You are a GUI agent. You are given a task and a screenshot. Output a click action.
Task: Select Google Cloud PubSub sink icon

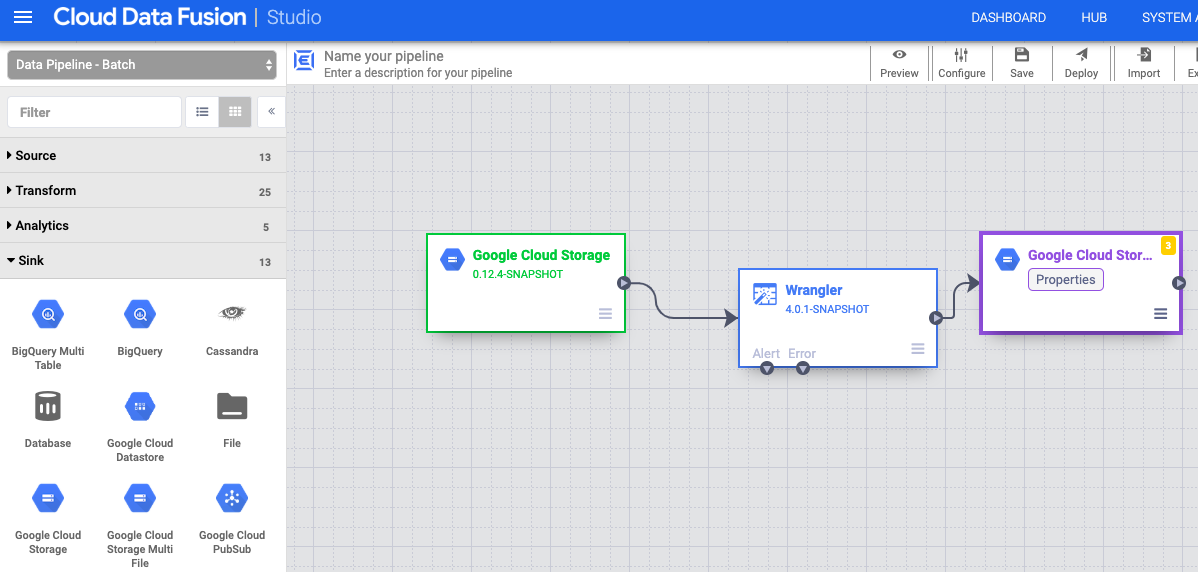coord(232,498)
